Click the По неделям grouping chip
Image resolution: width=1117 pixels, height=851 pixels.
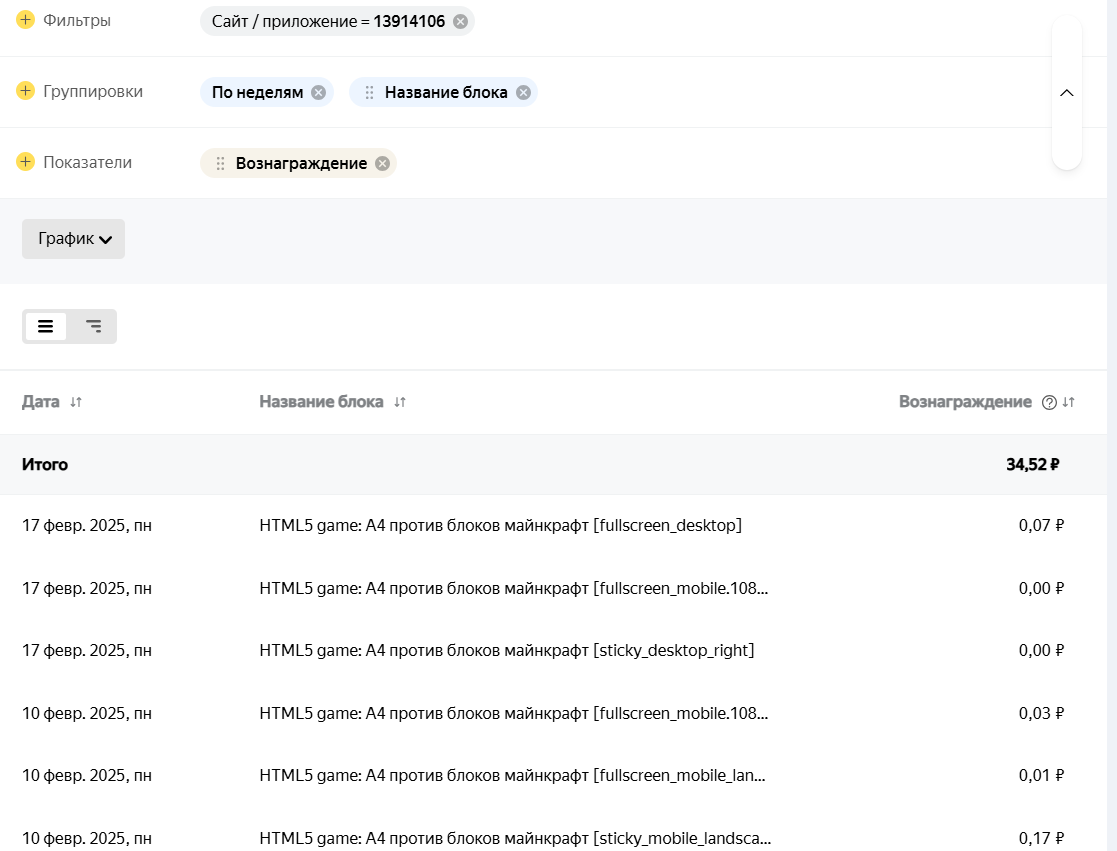tap(257, 92)
